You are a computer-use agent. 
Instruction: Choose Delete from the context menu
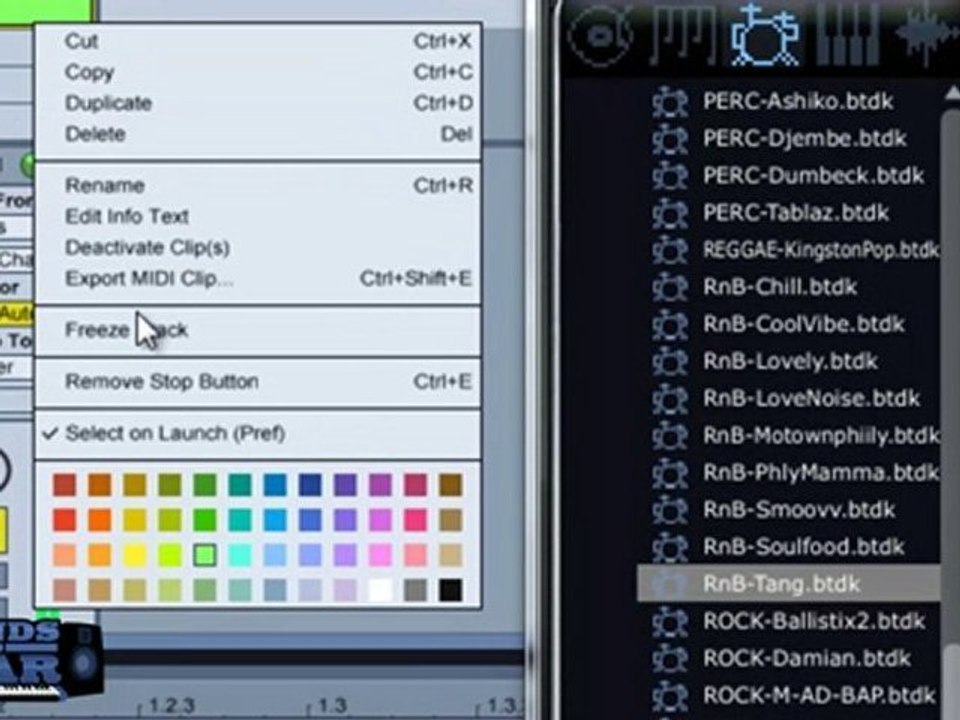pyautogui.click(x=258, y=134)
